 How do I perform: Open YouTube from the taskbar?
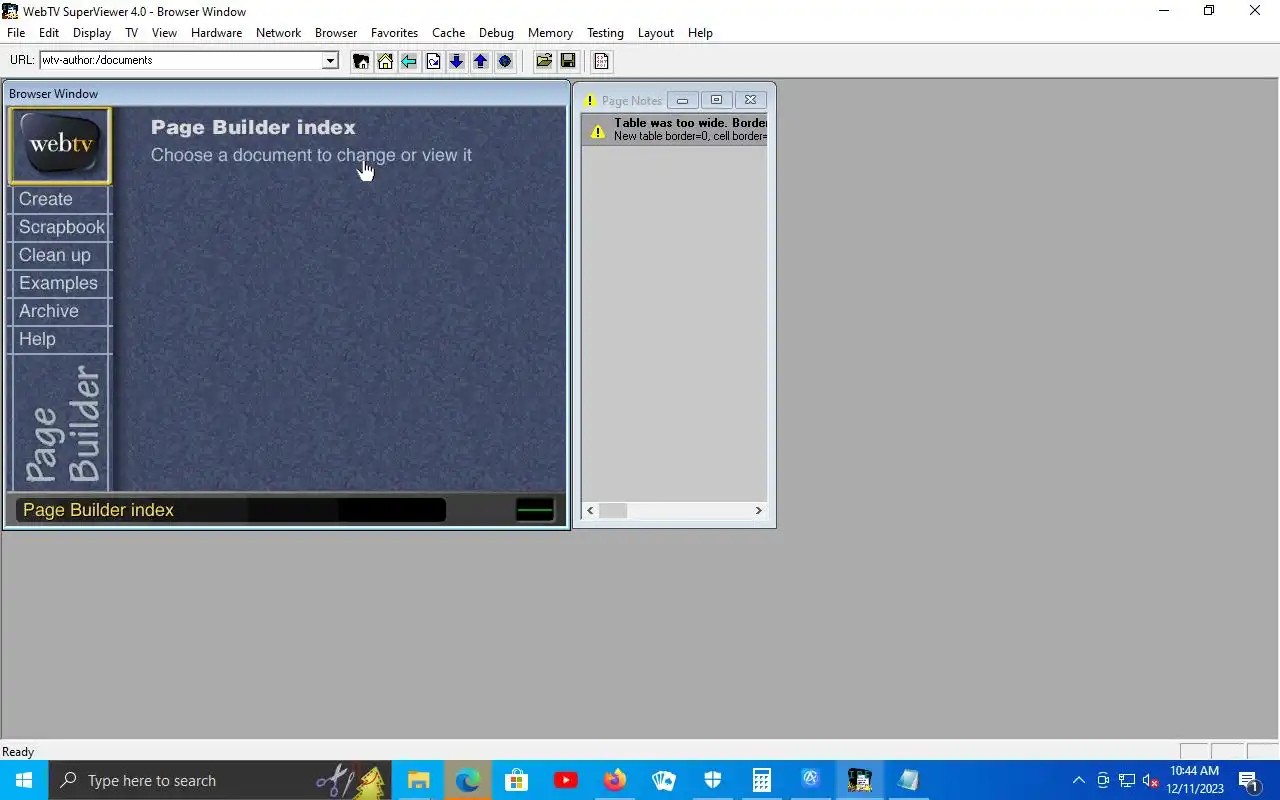coord(565,780)
